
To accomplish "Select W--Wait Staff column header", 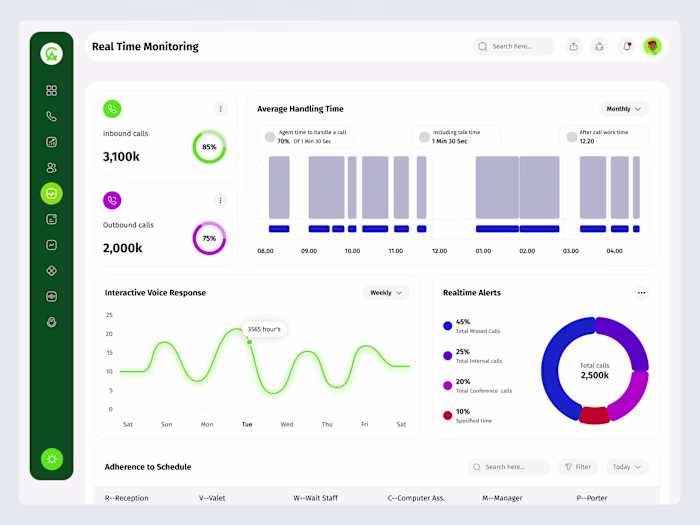I will [x=316, y=498].
